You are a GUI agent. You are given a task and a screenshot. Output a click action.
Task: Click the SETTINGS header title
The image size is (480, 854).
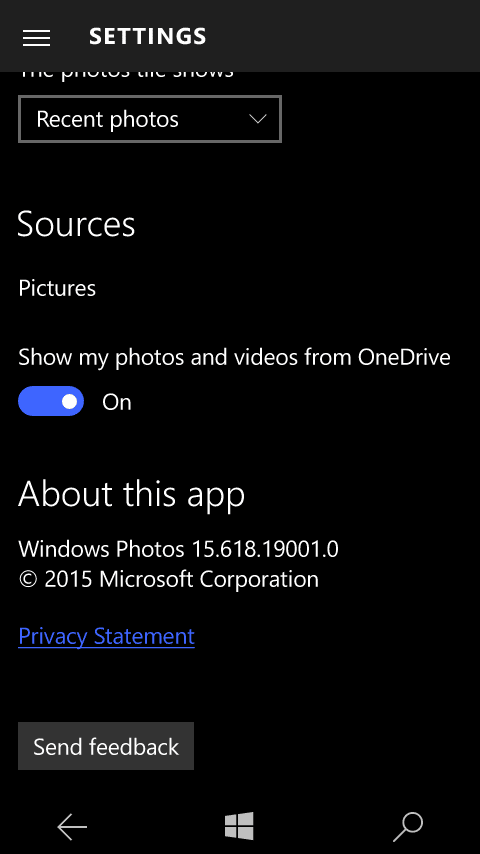coord(148,36)
